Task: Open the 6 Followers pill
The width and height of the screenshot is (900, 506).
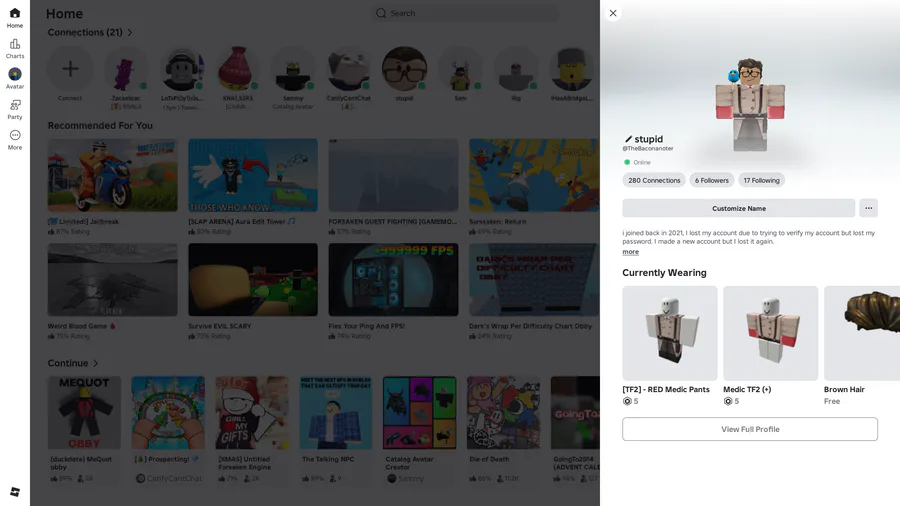Action: [712, 180]
